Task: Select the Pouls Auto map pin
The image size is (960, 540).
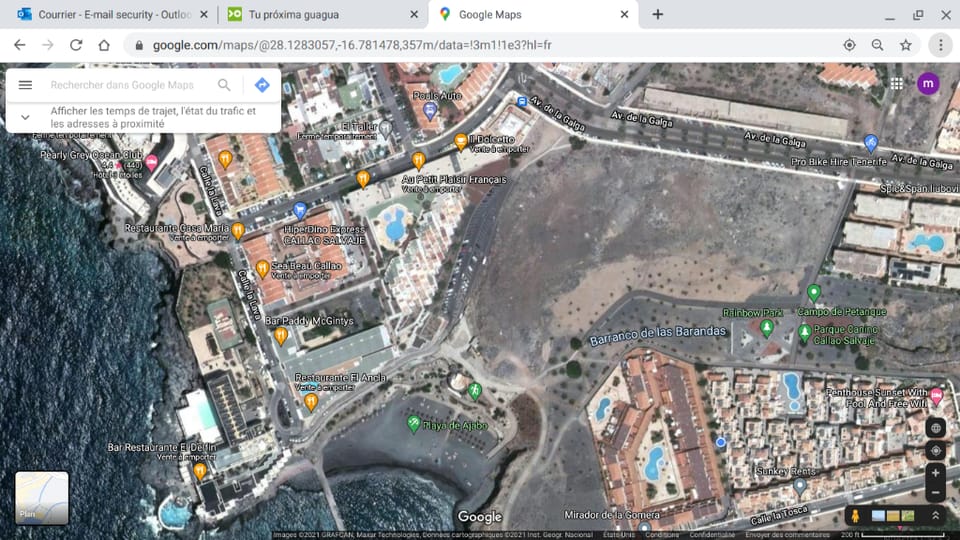Action: [x=430, y=111]
